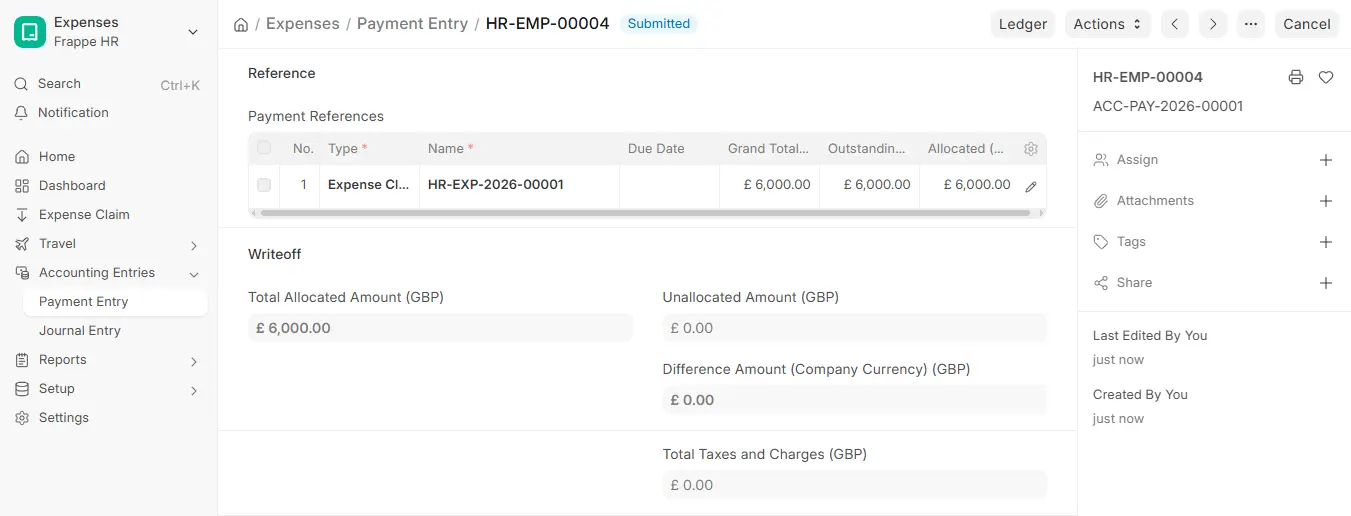1351x516 pixels.
Task: Click the Search magnifier icon in sidebar
Action: point(22,84)
